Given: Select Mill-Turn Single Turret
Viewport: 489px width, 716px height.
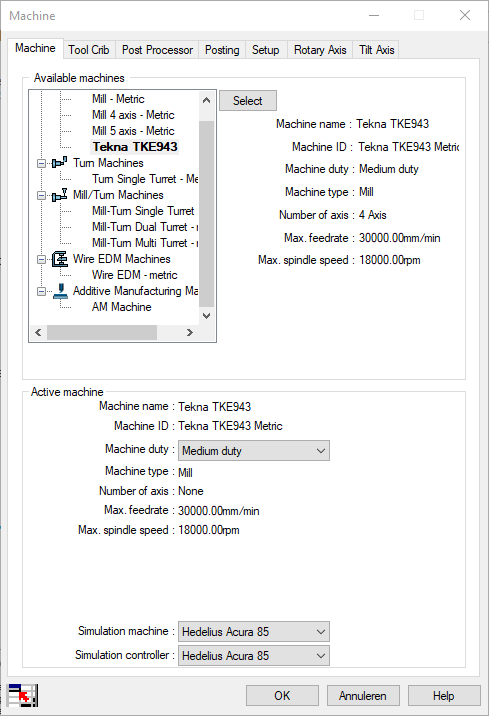Looking at the screenshot, I should tap(143, 211).
